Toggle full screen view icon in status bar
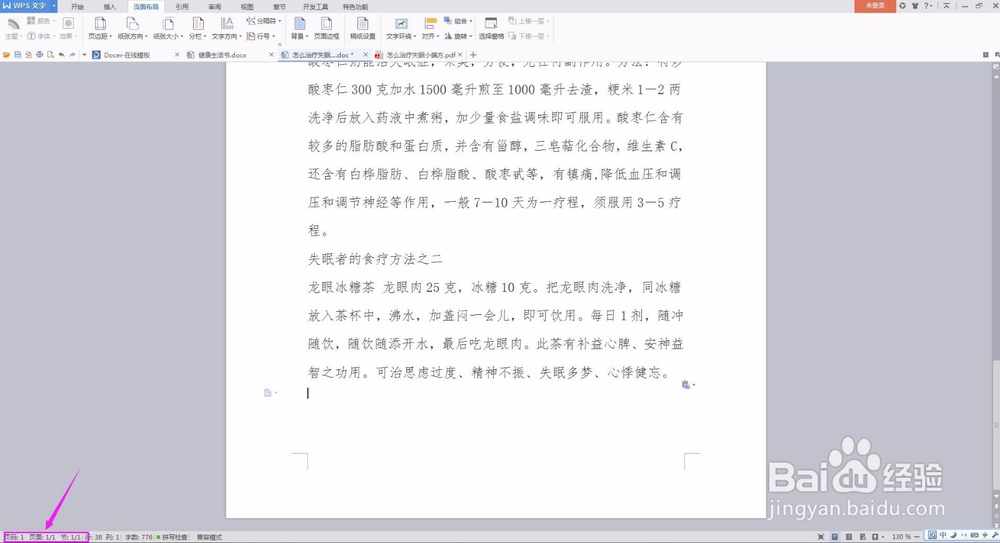 (821, 537)
